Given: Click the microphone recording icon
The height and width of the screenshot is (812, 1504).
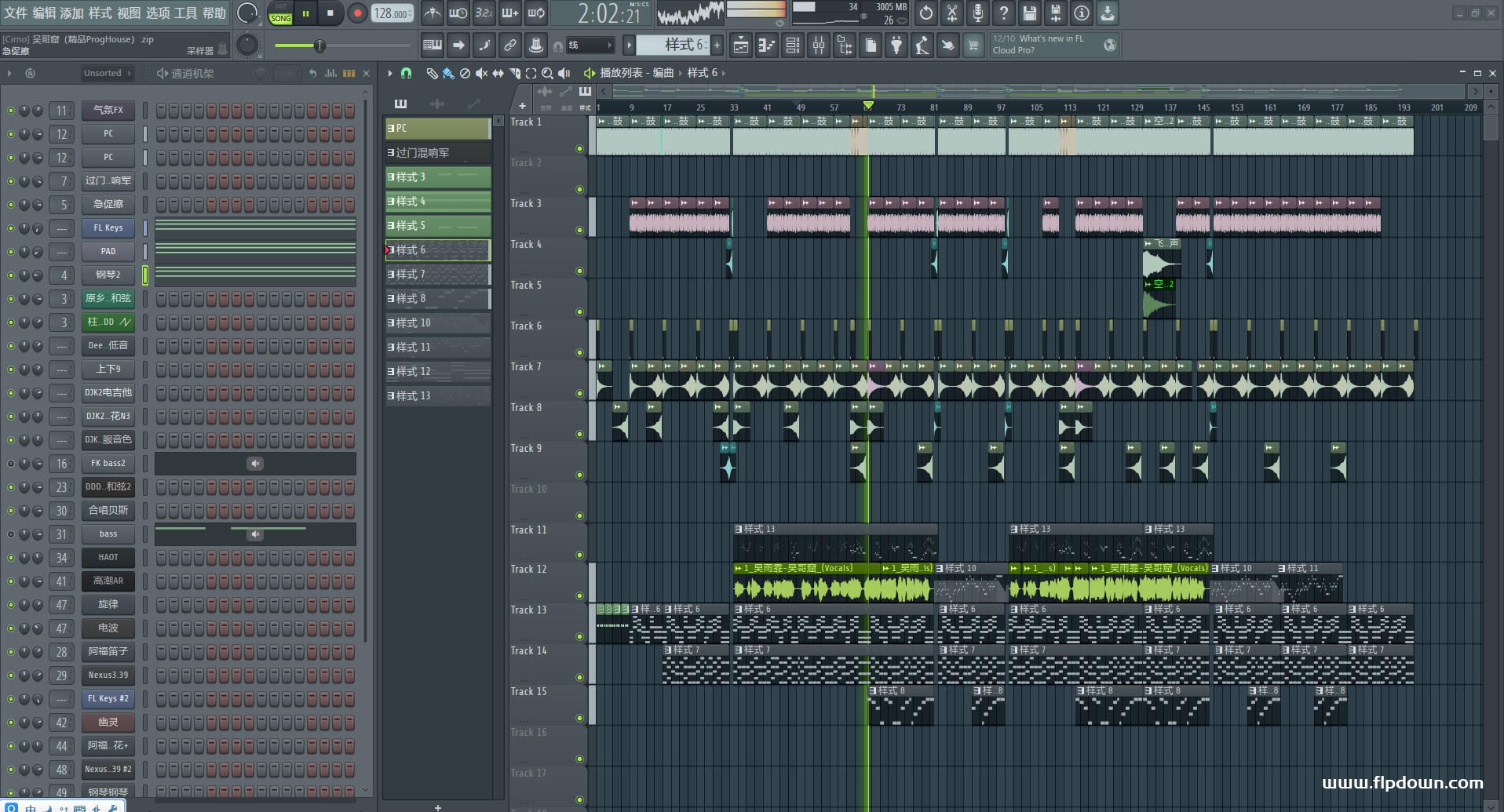Looking at the screenshot, I should click(x=977, y=13).
